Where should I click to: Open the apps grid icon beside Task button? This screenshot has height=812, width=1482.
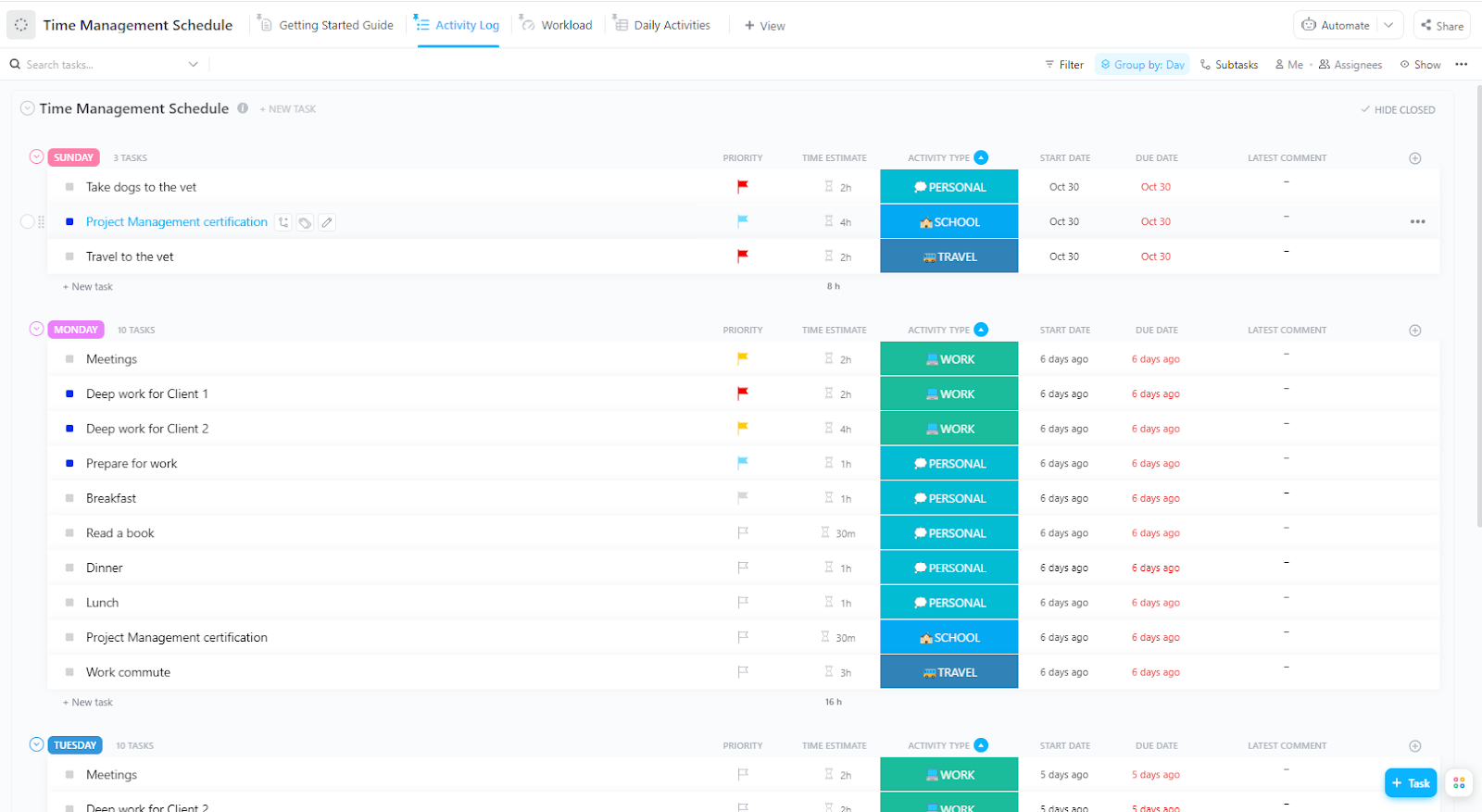coord(1459,782)
